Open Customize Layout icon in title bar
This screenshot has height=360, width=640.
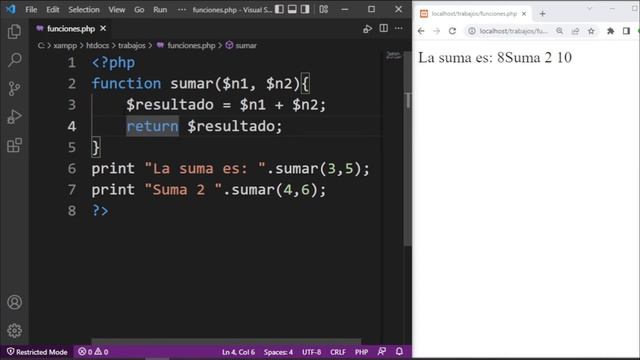(x=324, y=9)
